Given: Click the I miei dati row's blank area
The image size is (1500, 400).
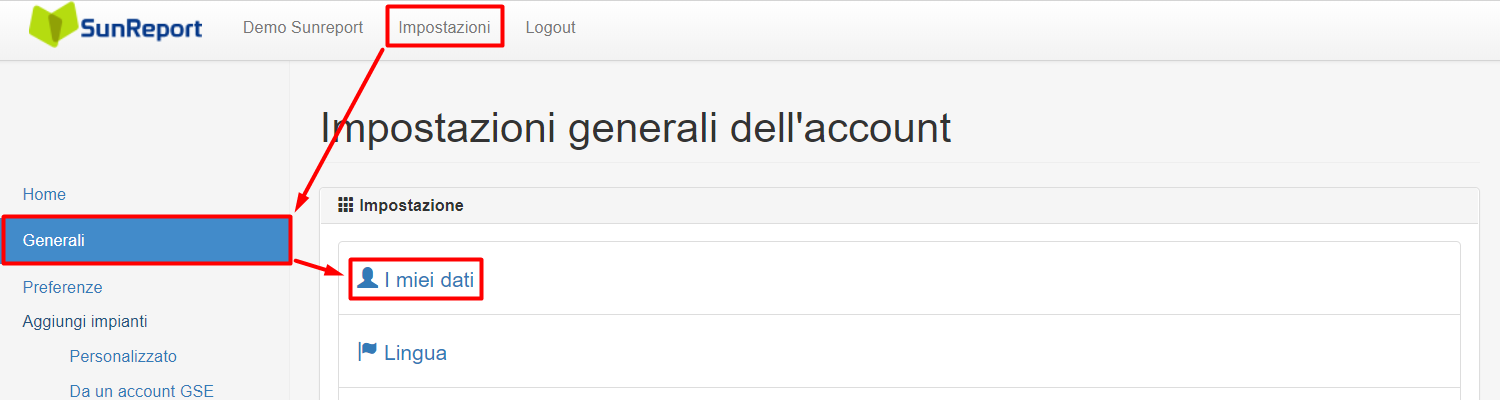Looking at the screenshot, I should tap(970, 279).
